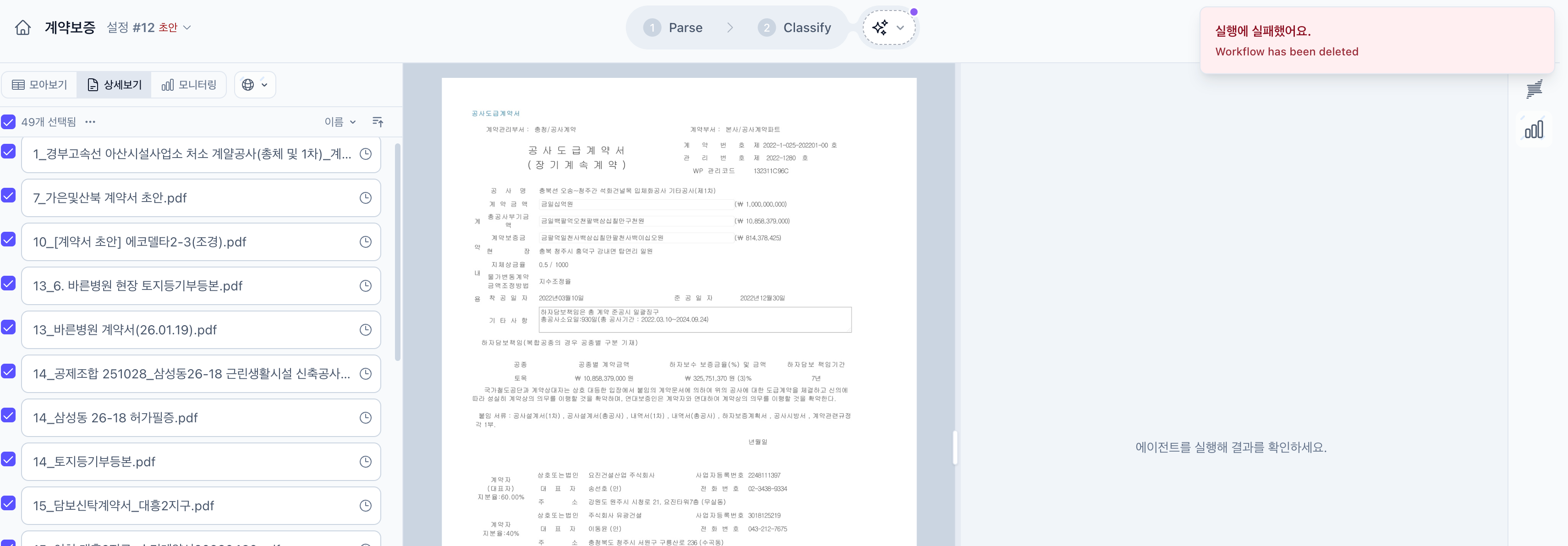1568x546 pixels.
Task: Open file 10_[계약서 초안] 에코델타2-3(조경).pdf
Action: click(x=201, y=242)
